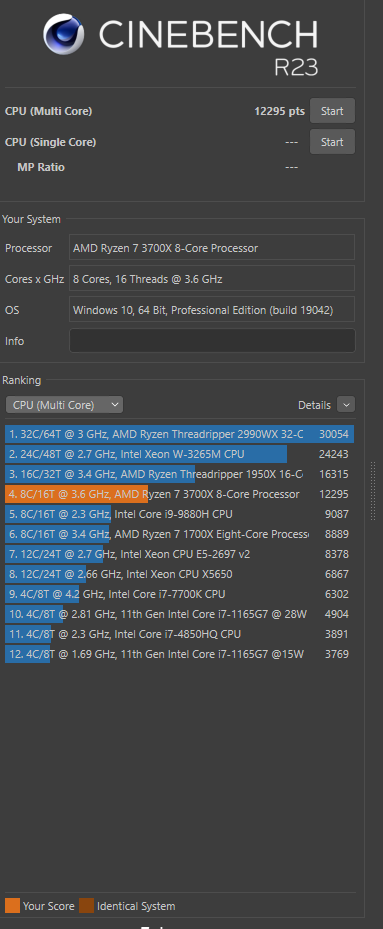Click the empty Info input field

[x=212, y=341]
